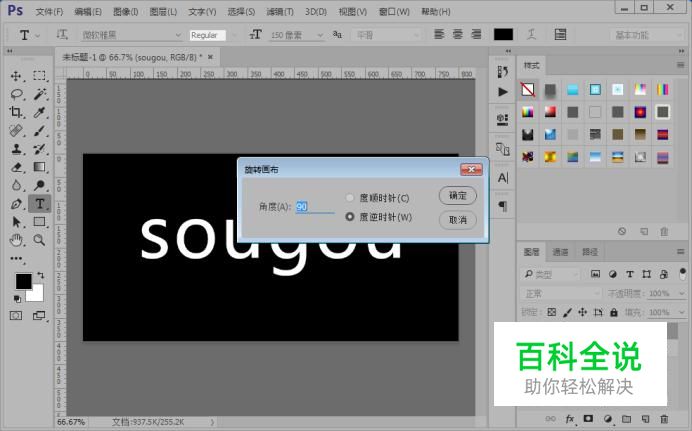The width and height of the screenshot is (692, 431).
Task: Select the Move tool
Action: (16, 76)
